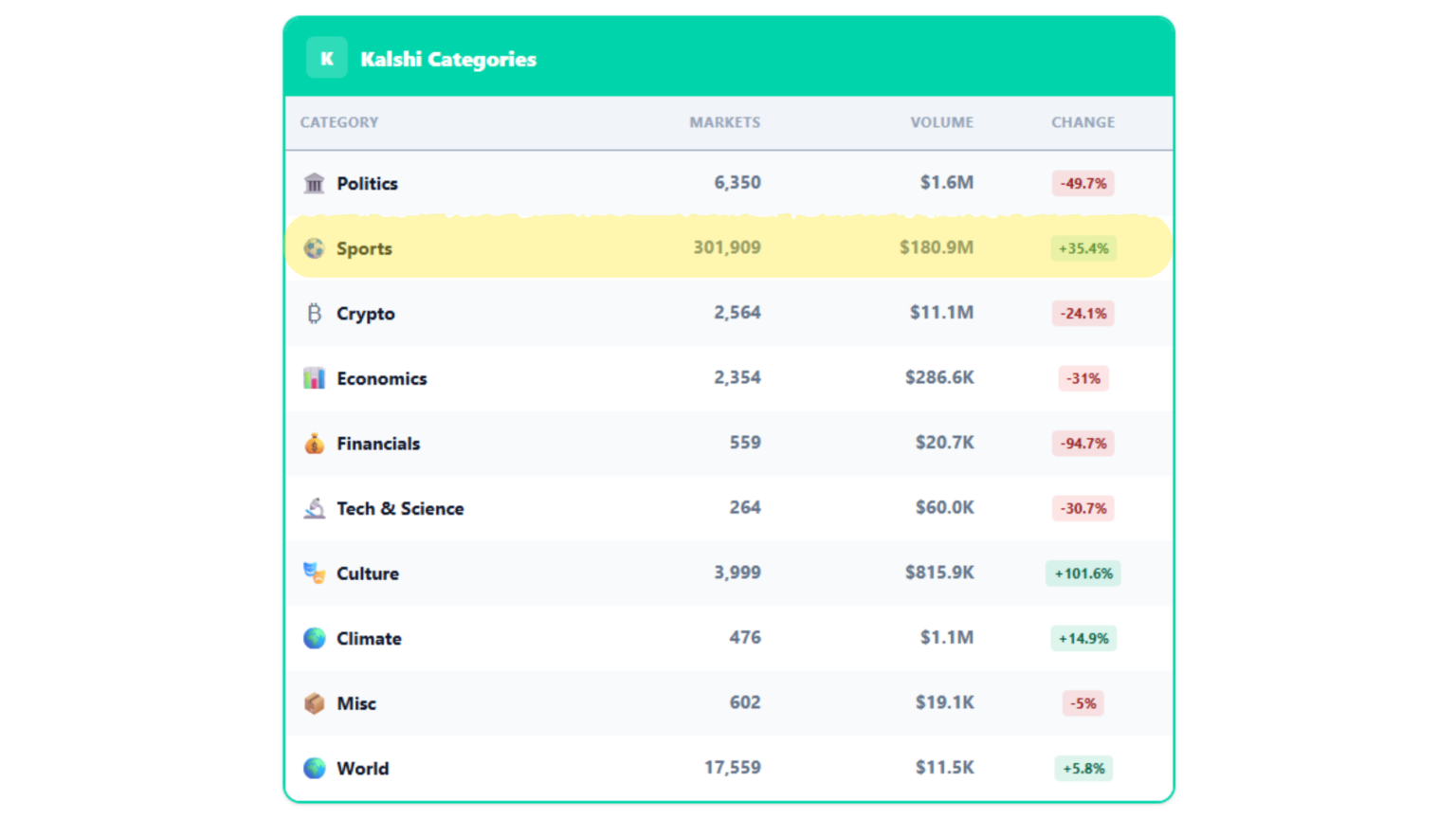Select the highlighted Sports row
This screenshot has height=819, width=1456.
coord(664,247)
